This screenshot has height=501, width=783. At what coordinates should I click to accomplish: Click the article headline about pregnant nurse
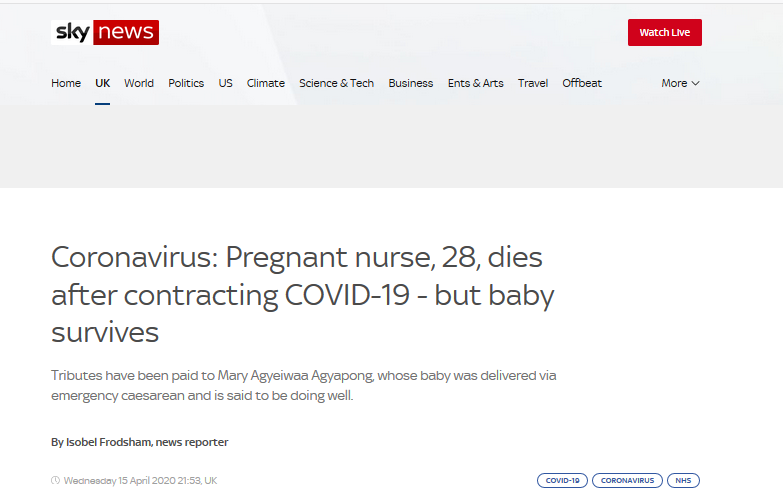[303, 295]
